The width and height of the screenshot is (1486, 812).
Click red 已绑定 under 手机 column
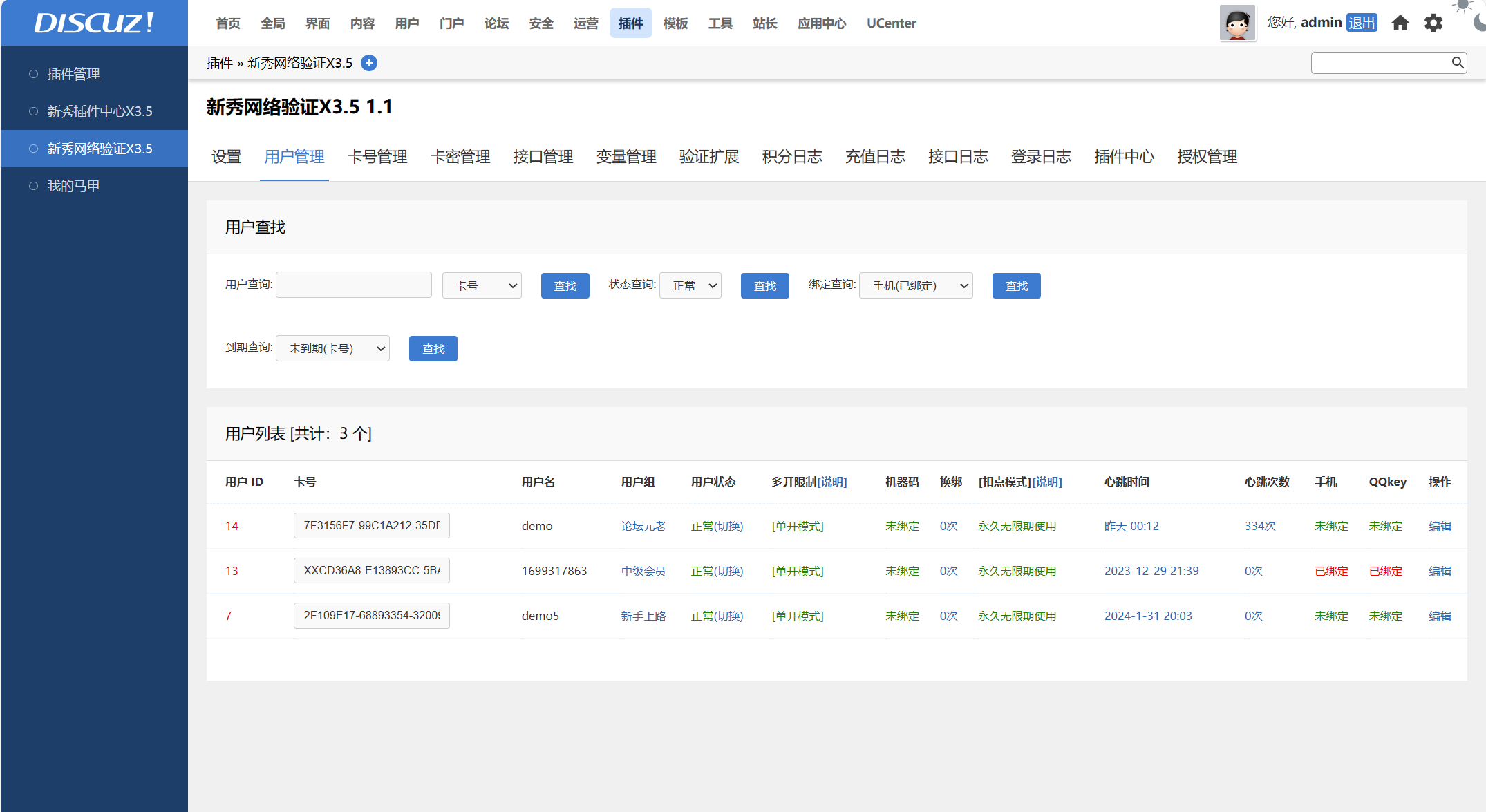point(1331,571)
